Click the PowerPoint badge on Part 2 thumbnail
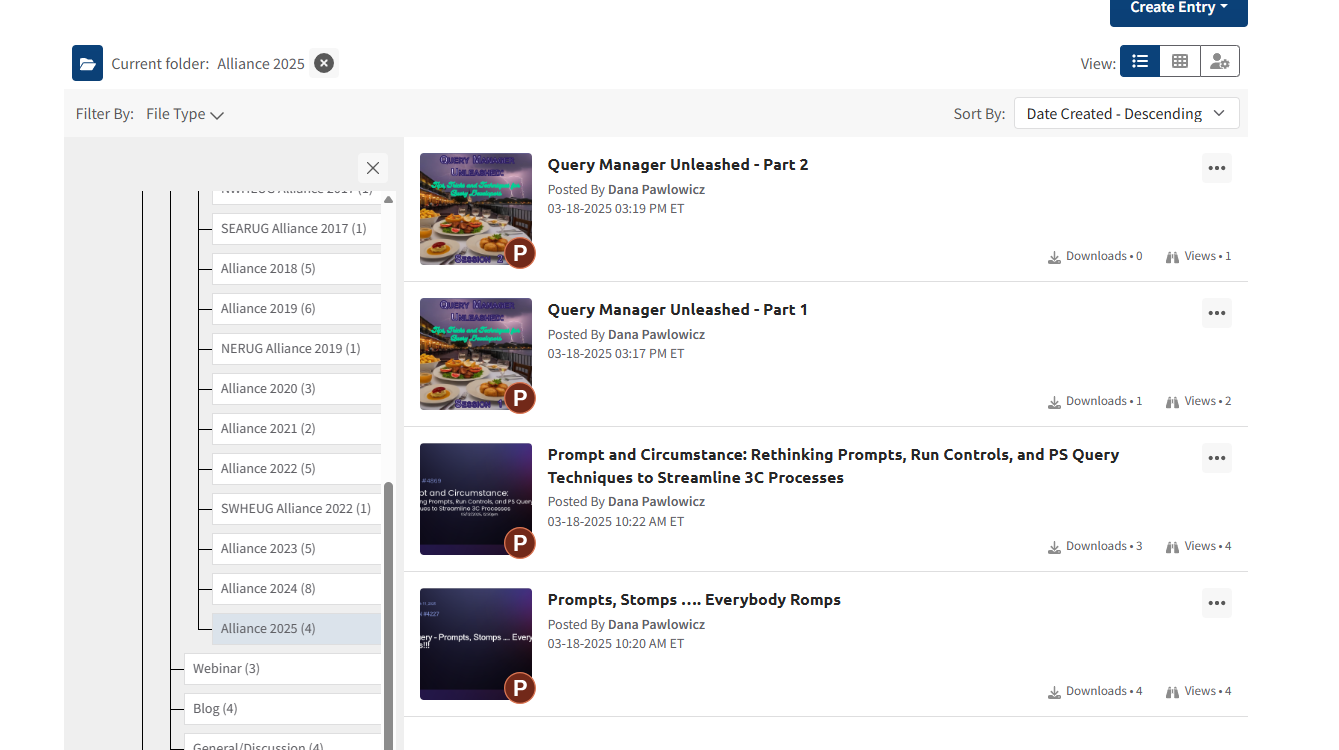This screenshot has width=1339, height=750. click(x=519, y=253)
